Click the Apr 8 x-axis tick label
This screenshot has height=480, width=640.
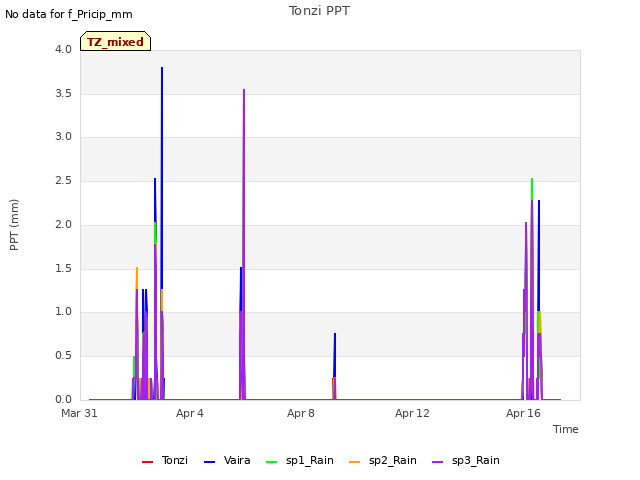click(x=301, y=413)
